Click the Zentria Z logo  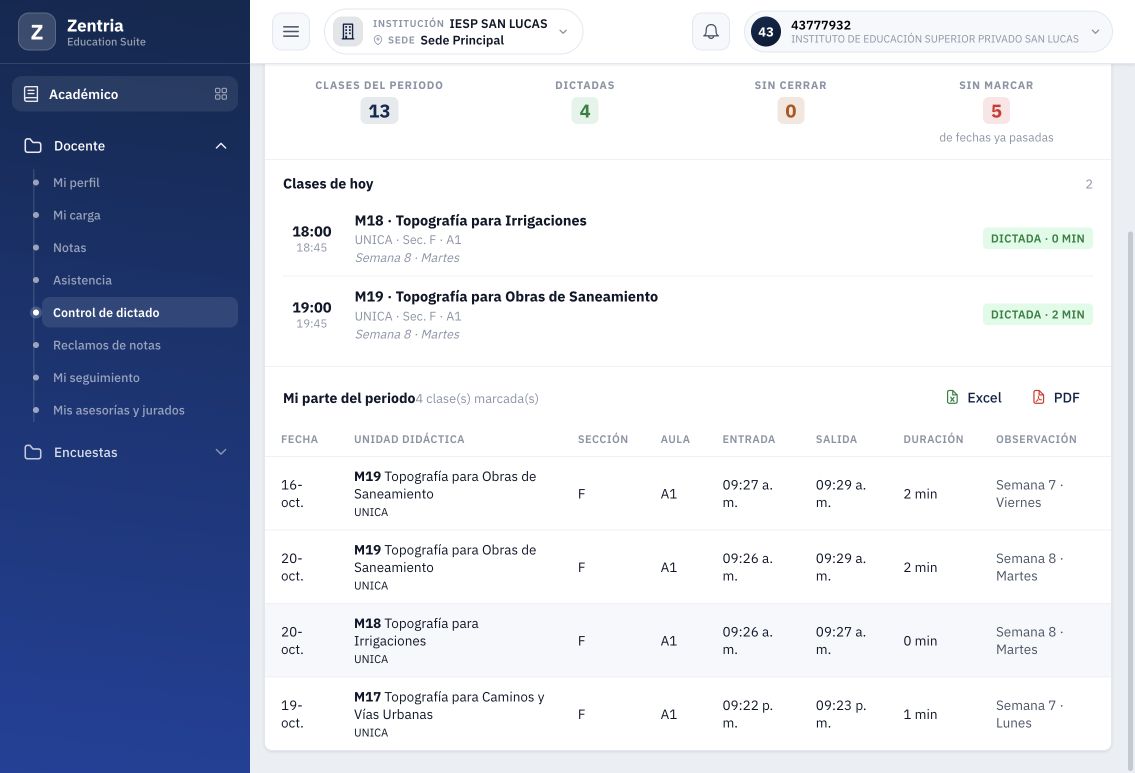[37, 32]
